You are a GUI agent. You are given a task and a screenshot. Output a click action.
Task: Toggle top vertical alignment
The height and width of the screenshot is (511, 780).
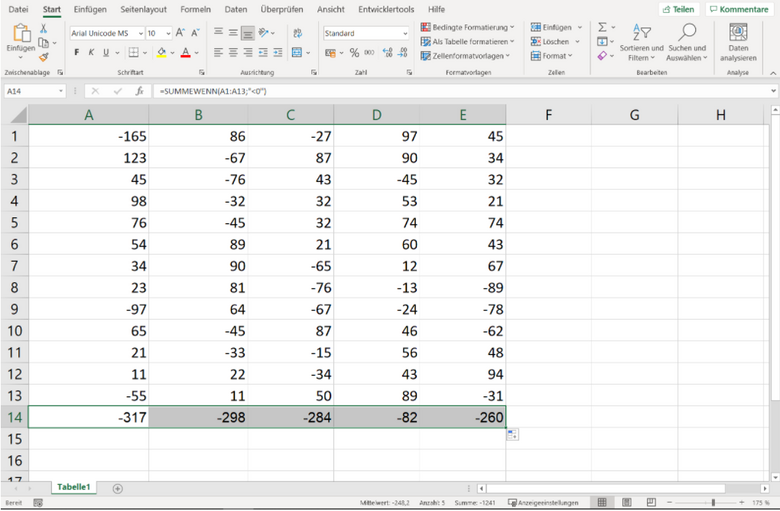[x=218, y=32]
